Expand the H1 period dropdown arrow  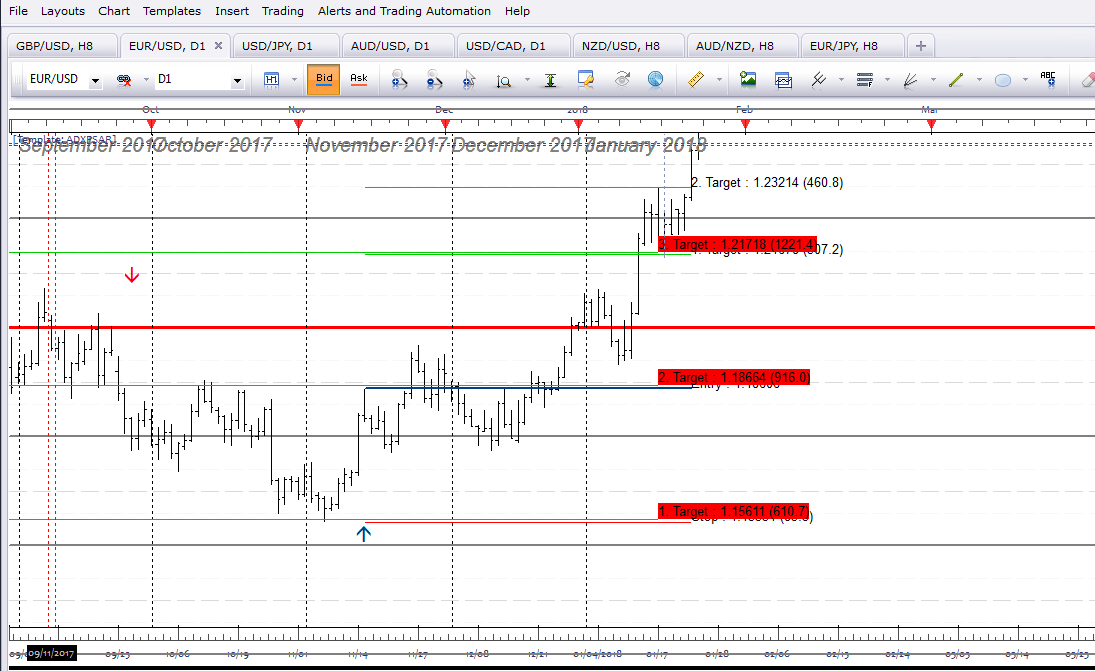click(294, 80)
